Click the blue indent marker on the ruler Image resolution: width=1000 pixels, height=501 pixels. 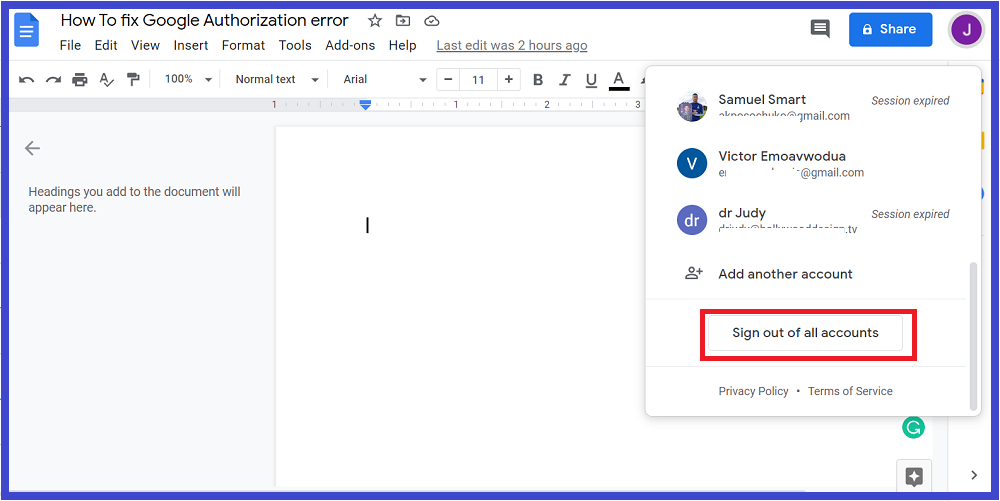pyautogui.click(x=365, y=105)
